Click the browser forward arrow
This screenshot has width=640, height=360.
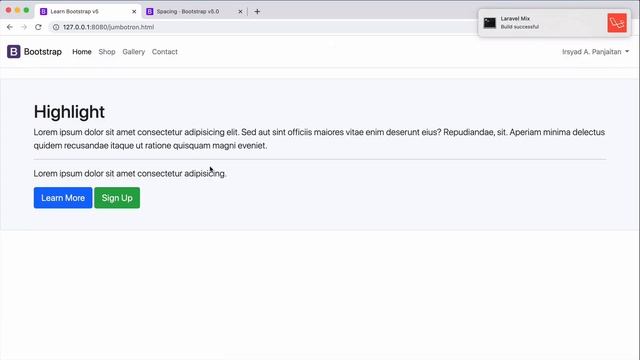[24, 27]
